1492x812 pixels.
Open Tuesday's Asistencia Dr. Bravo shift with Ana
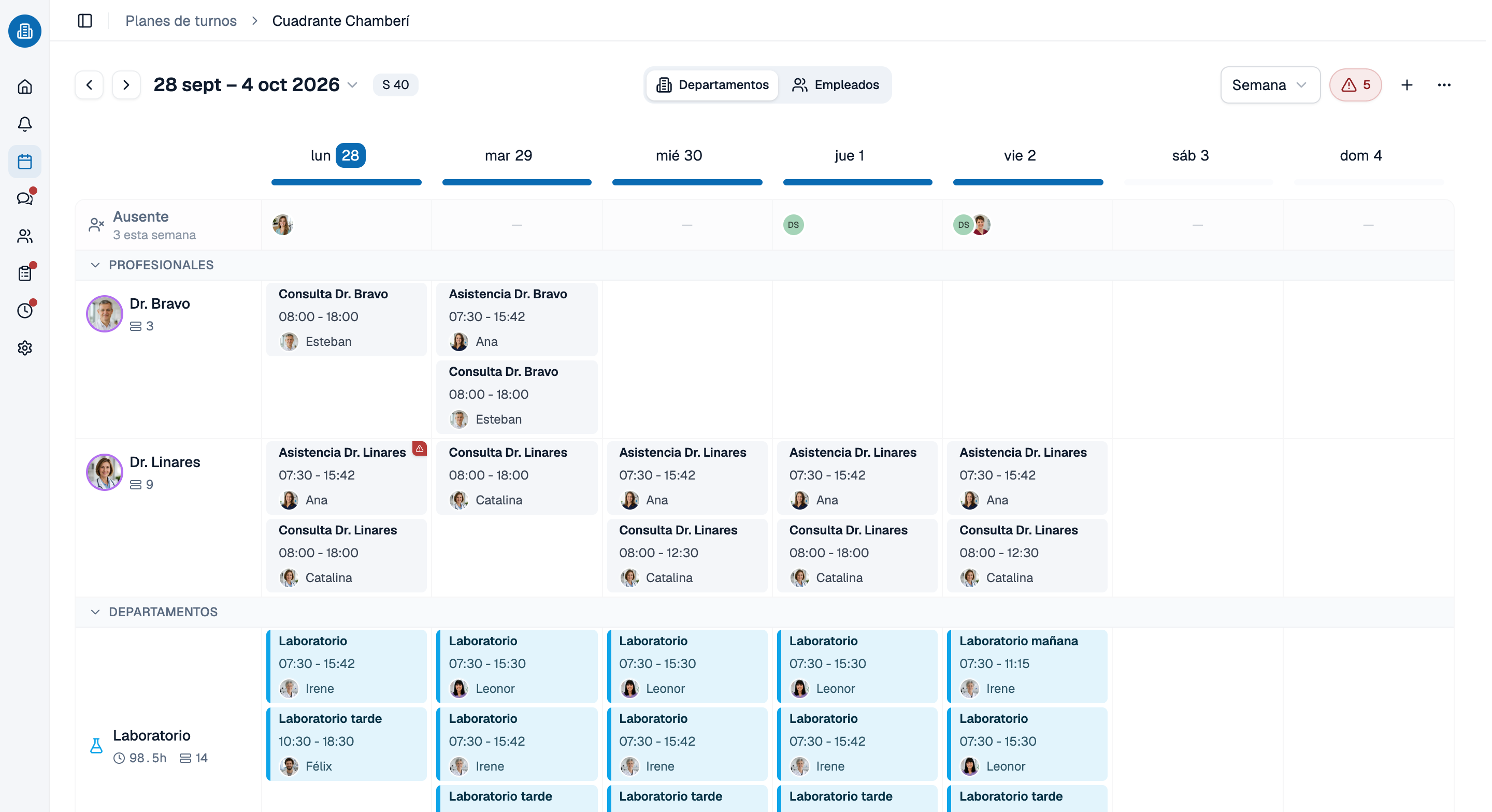[517, 319]
